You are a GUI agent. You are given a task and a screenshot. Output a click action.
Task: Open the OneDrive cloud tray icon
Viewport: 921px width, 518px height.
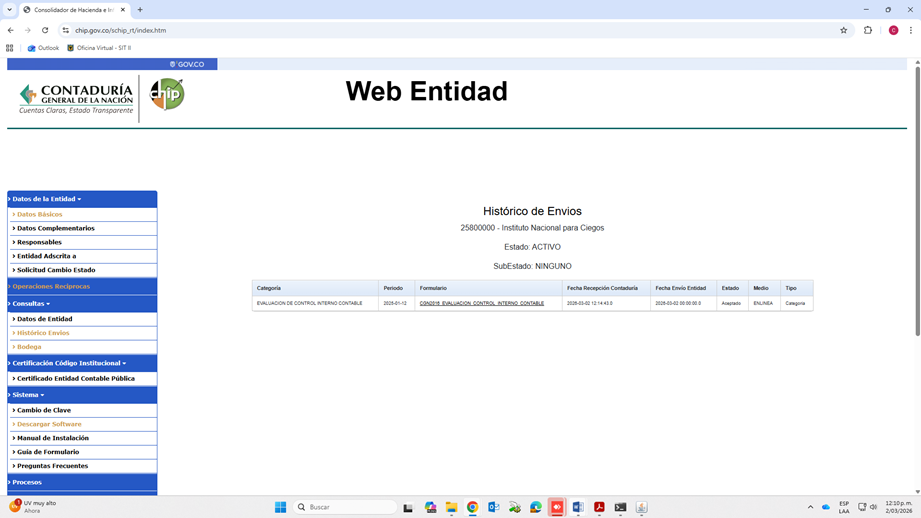pyautogui.click(x=826, y=507)
